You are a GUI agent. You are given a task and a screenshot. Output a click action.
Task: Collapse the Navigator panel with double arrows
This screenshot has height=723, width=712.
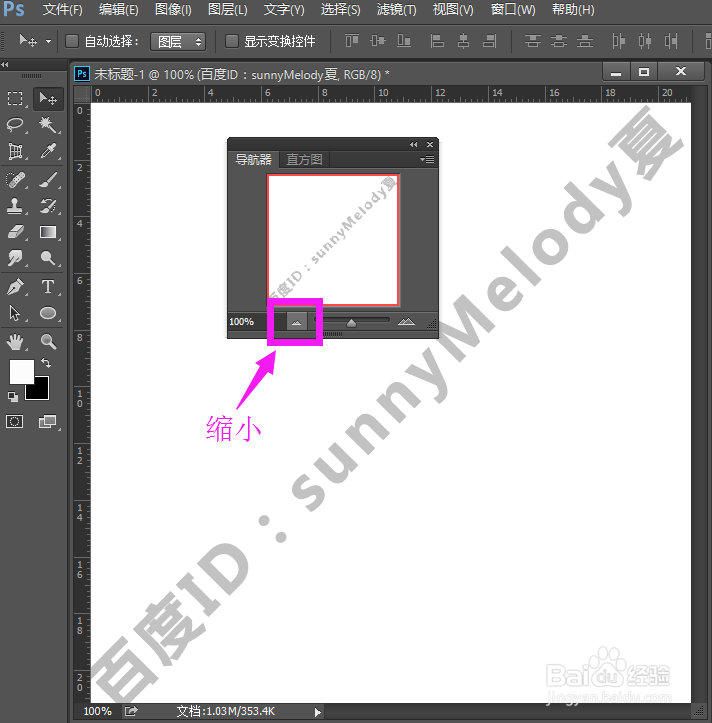pos(414,144)
